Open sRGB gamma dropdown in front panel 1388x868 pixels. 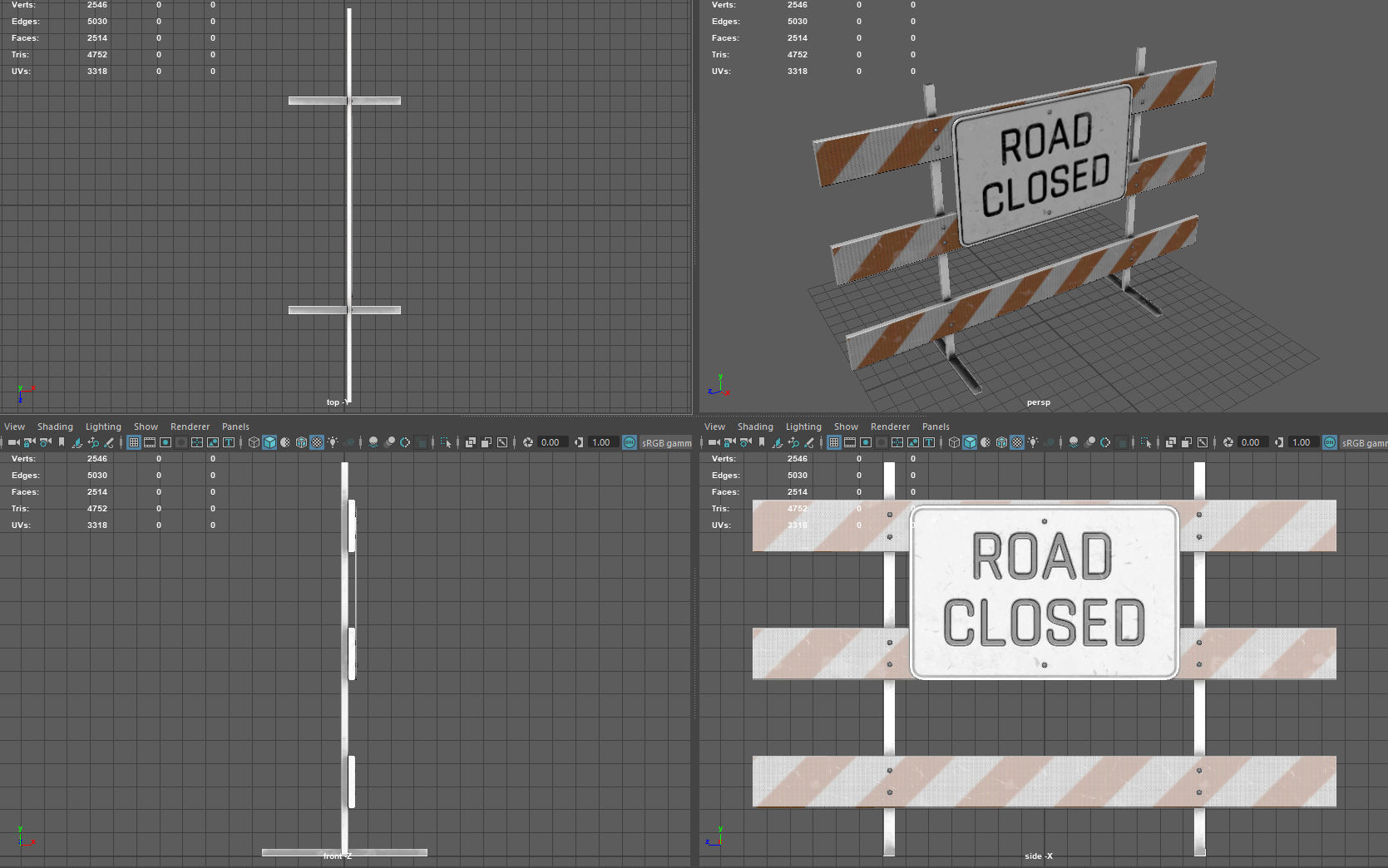point(666,442)
